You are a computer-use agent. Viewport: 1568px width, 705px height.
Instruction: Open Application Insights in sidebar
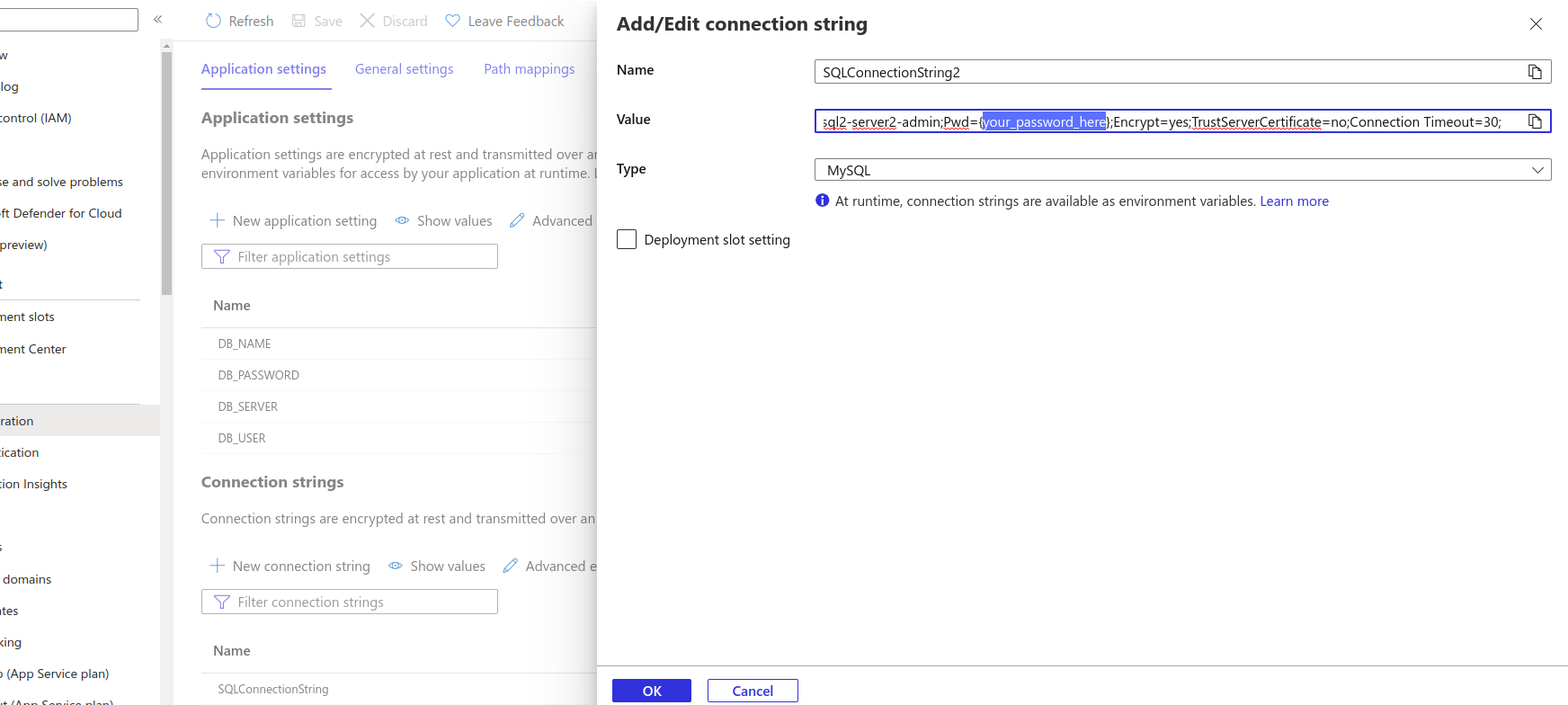coord(34,484)
